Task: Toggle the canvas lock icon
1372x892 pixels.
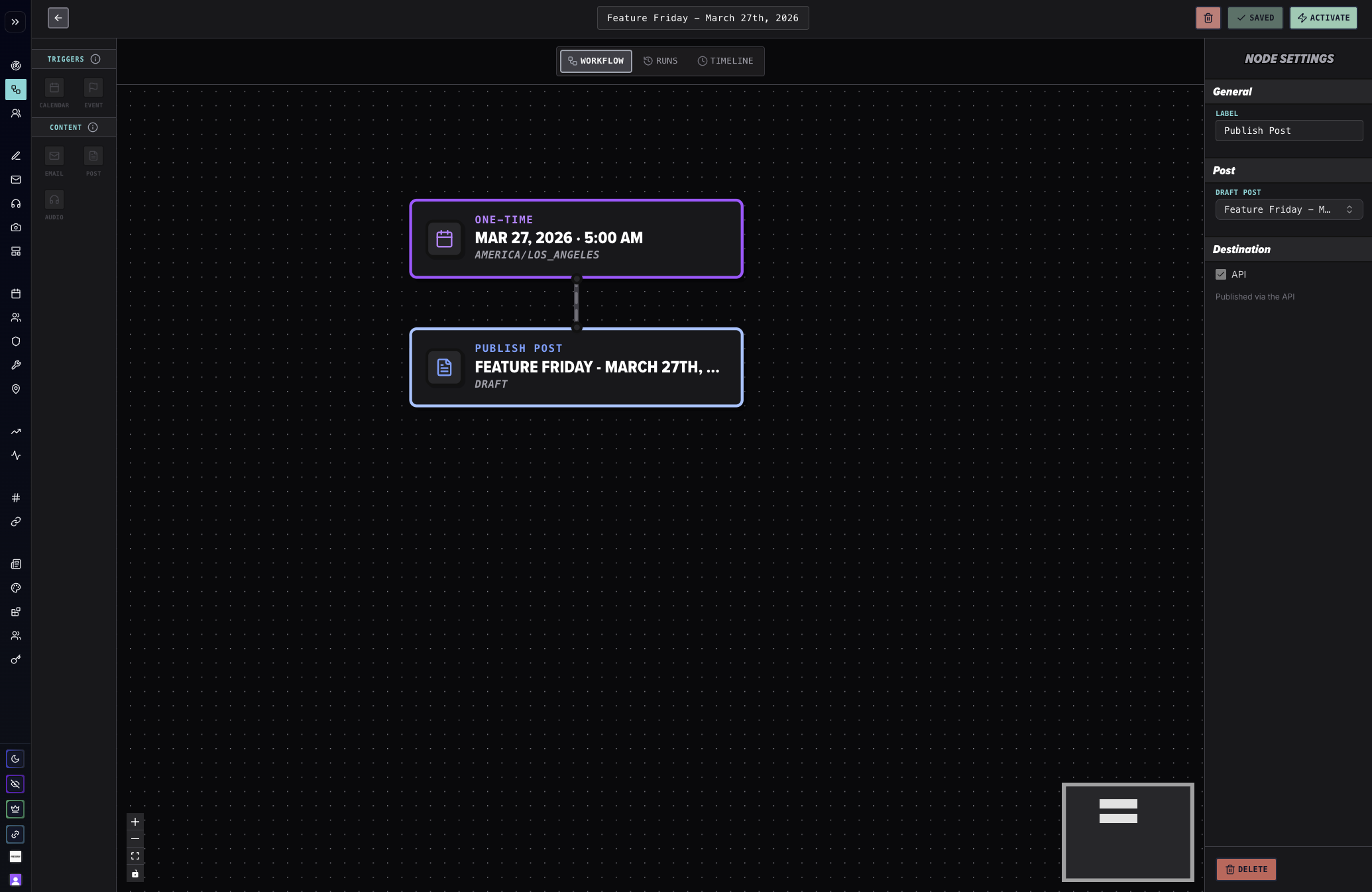Action: click(x=135, y=873)
